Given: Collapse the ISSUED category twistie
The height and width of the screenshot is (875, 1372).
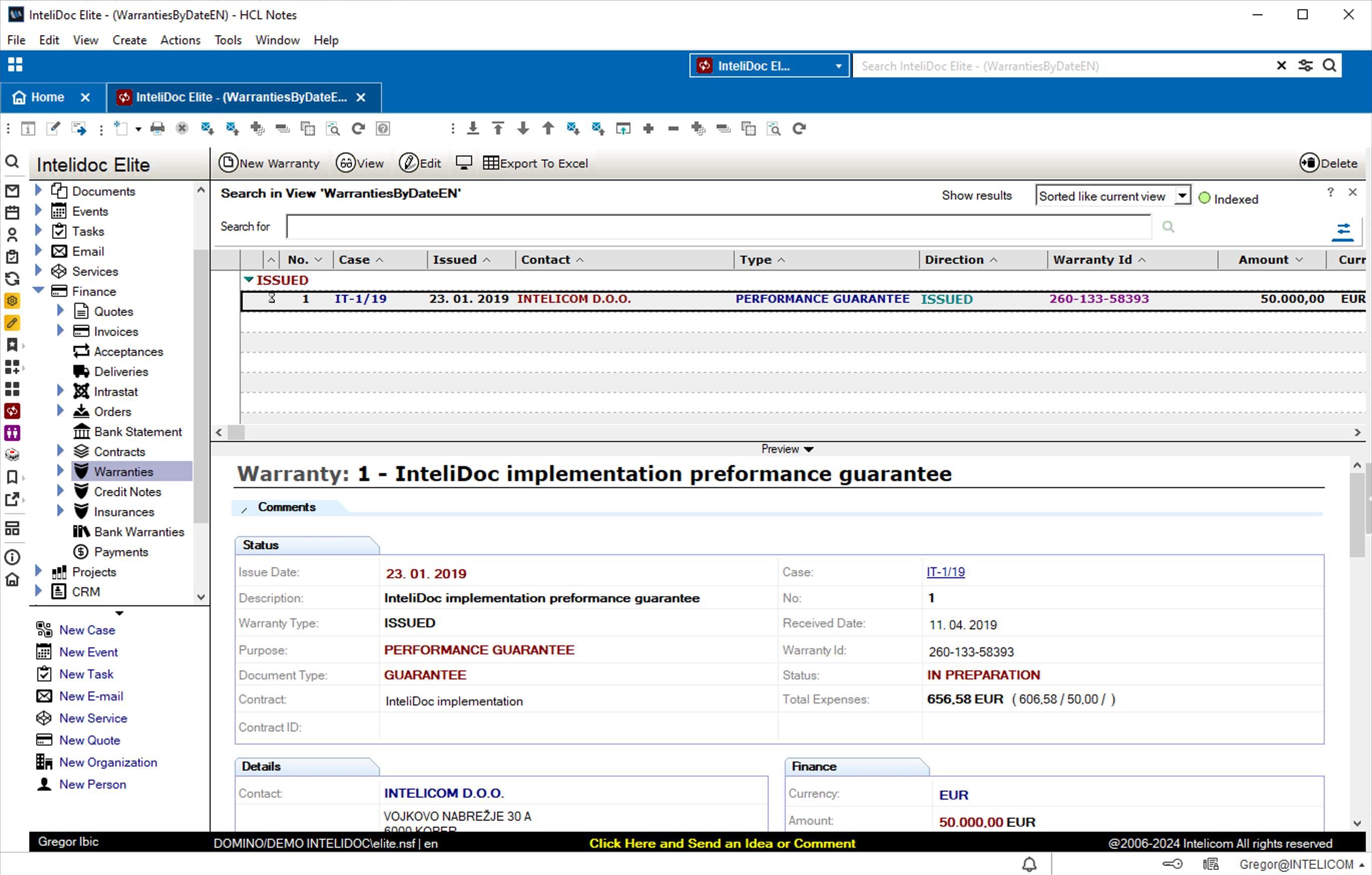Looking at the screenshot, I should (249, 280).
